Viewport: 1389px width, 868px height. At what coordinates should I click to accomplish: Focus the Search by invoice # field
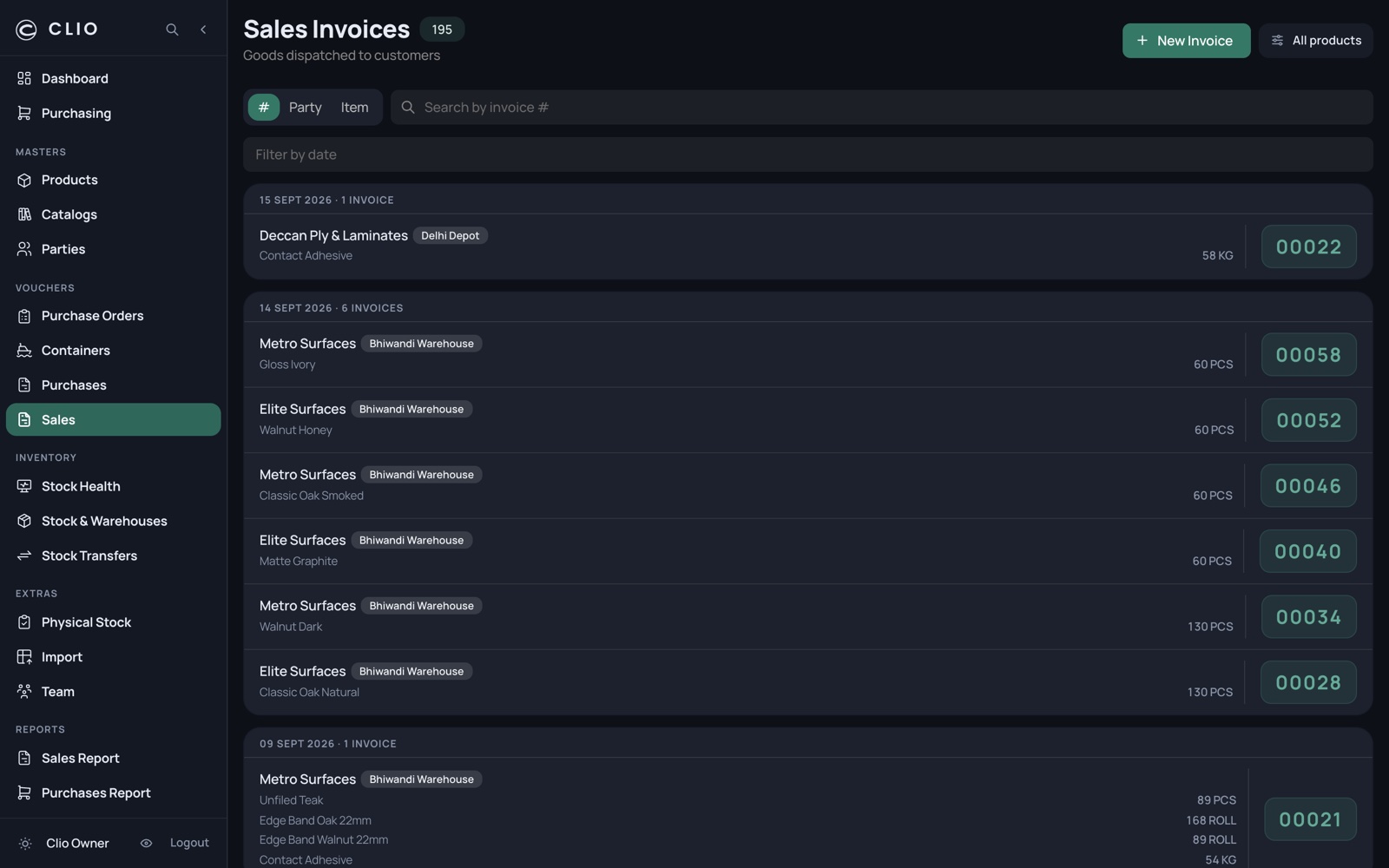tap(881, 108)
